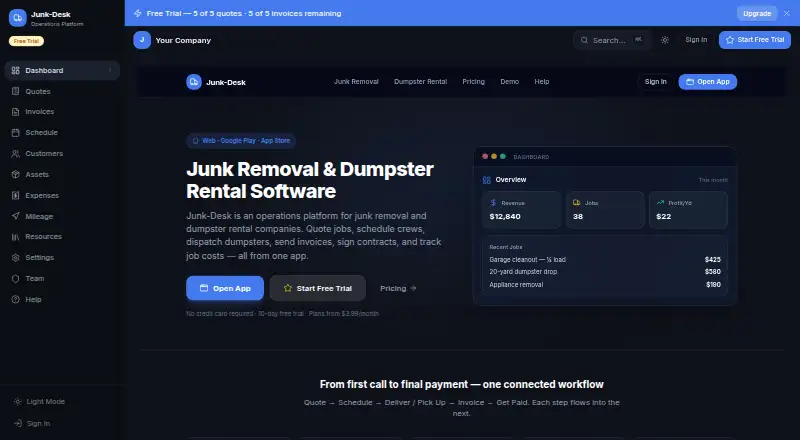Click the Junk-Desk logo icon in sidebar

[17, 18]
